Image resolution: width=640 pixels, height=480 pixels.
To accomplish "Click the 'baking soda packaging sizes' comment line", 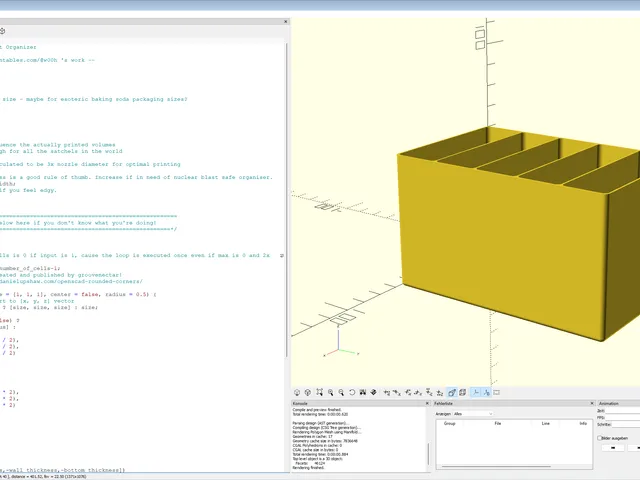I will (x=93, y=99).
